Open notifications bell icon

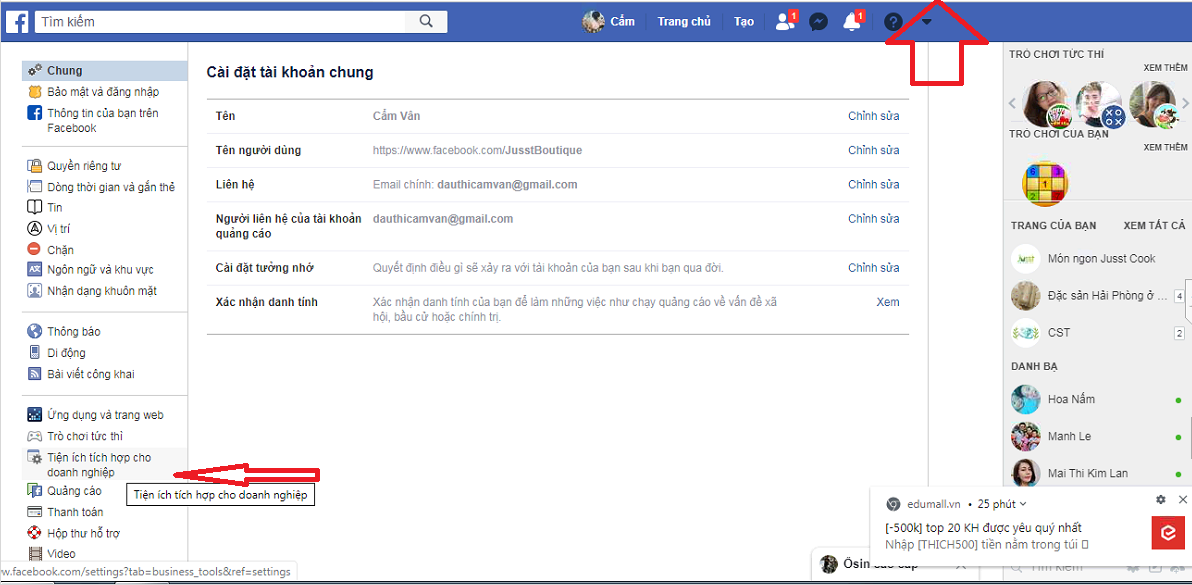point(852,22)
